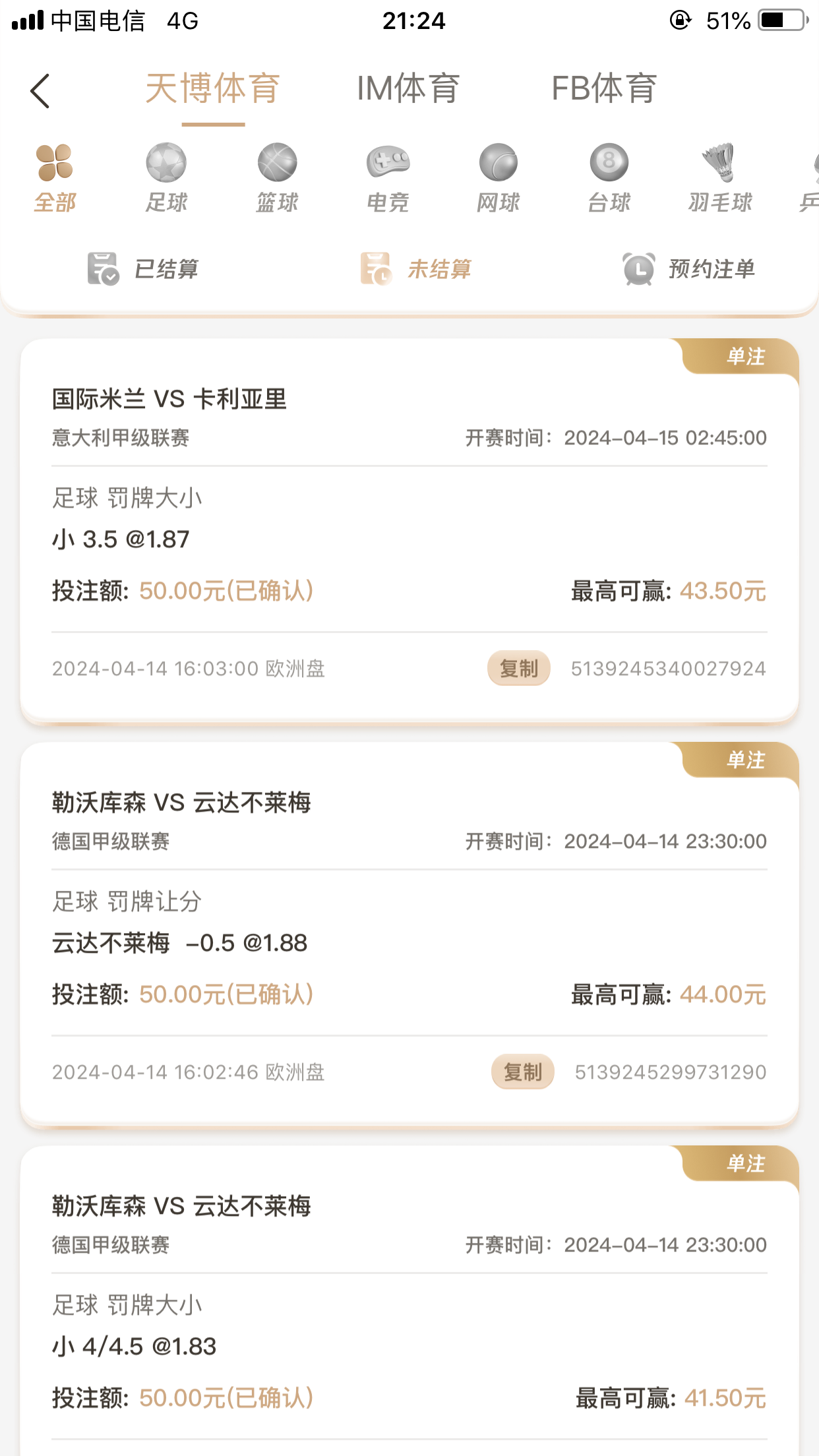Tap the back arrow icon
Image resolution: width=819 pixels, height=1456 pixels.
41,90
